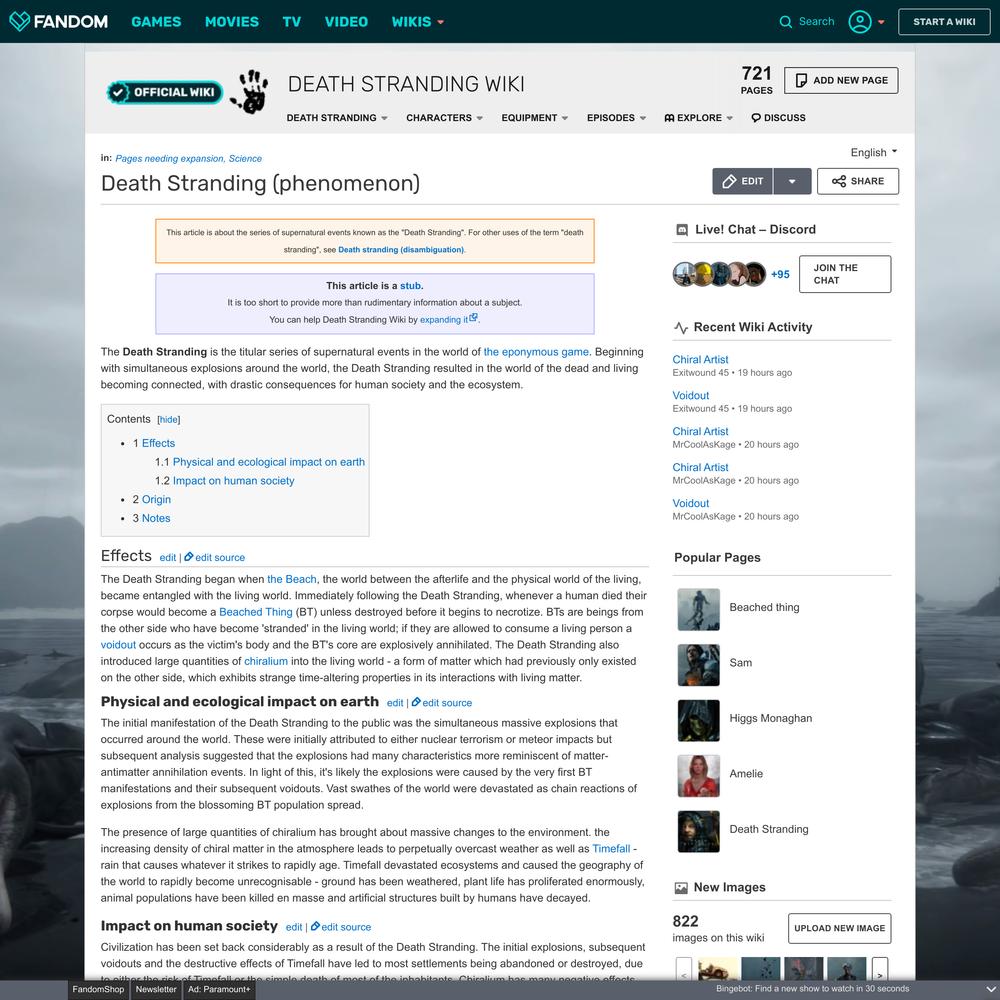Open the English language dropdown
1000x1000 pixels.
click(x=874, y=152)
